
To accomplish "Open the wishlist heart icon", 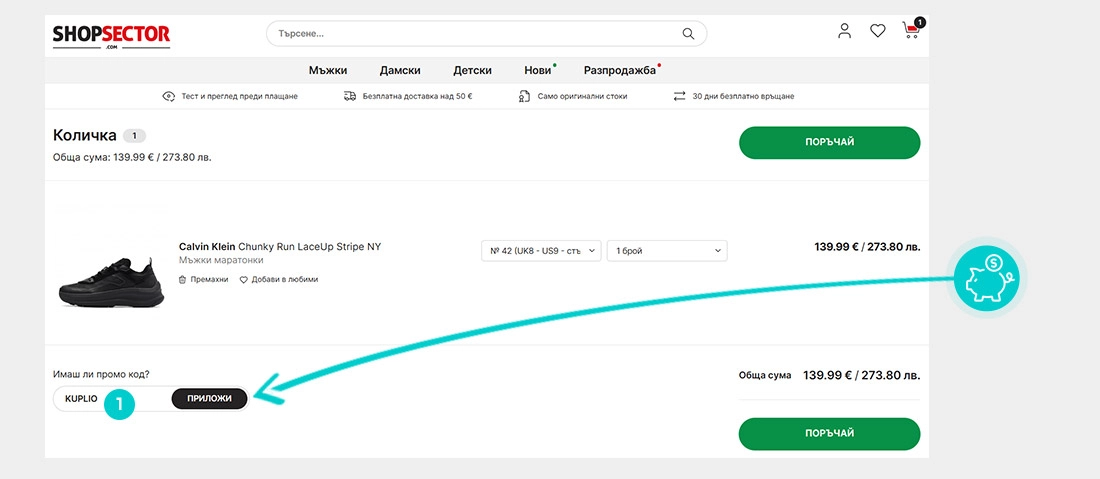I will 878,31.
